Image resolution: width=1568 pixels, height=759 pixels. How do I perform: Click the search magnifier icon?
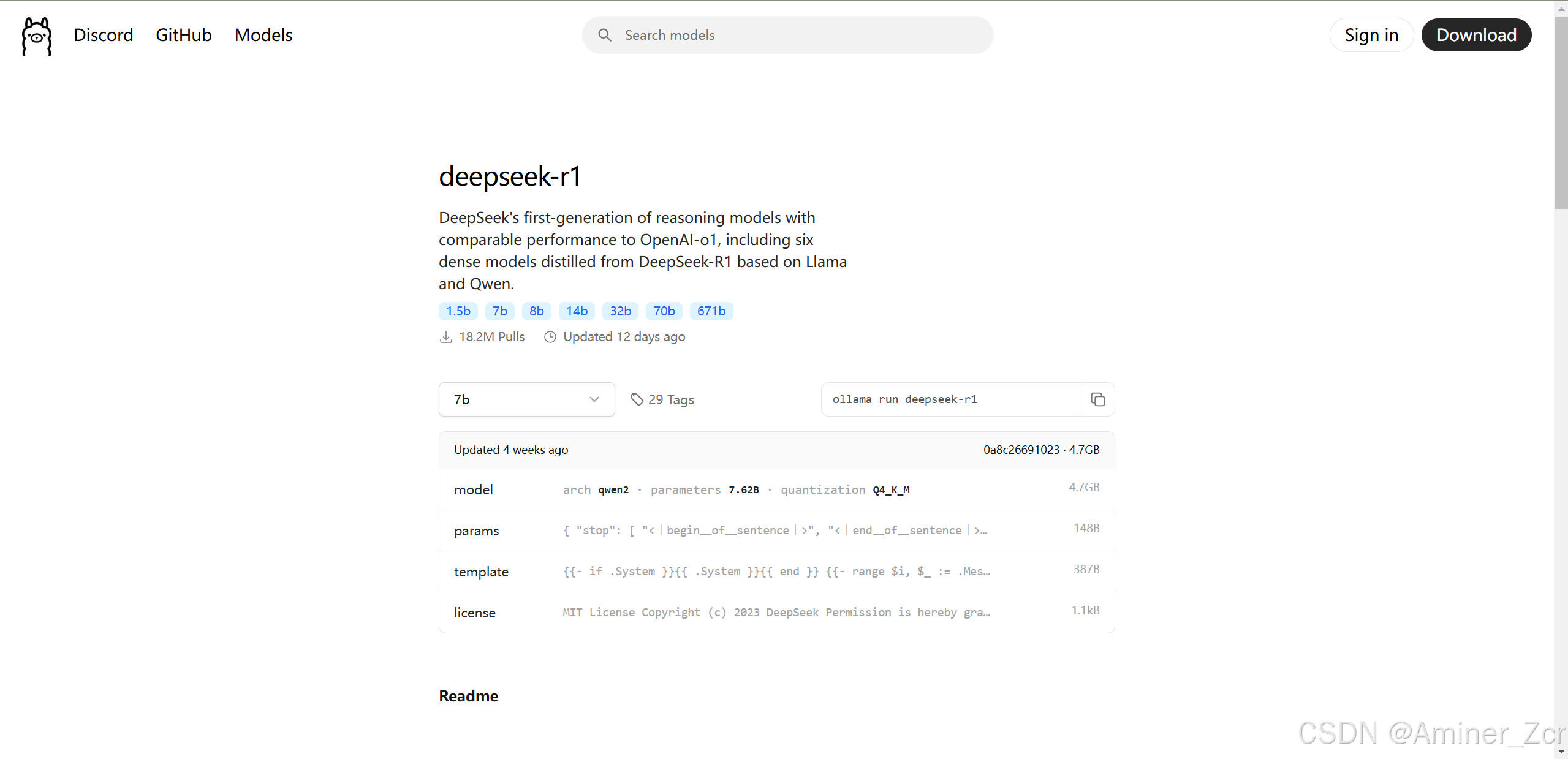click(604, 35)
